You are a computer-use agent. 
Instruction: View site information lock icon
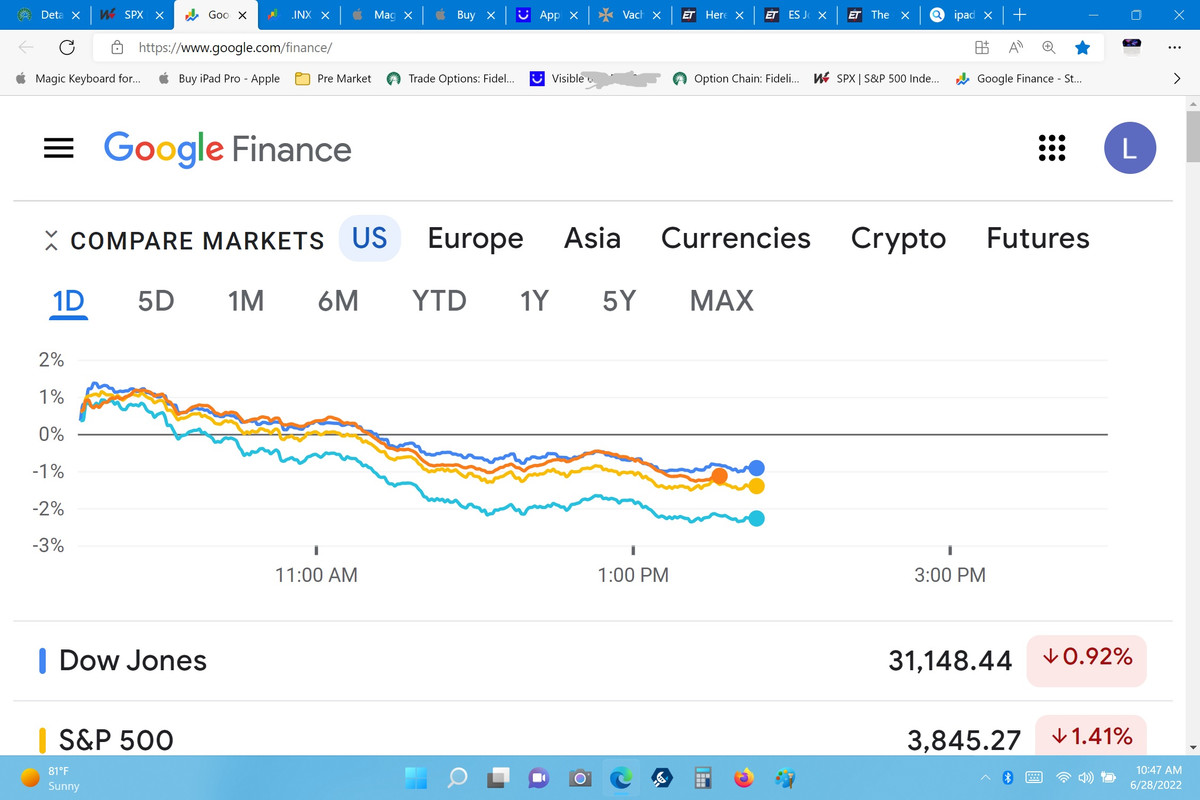[x=117, y=47]
